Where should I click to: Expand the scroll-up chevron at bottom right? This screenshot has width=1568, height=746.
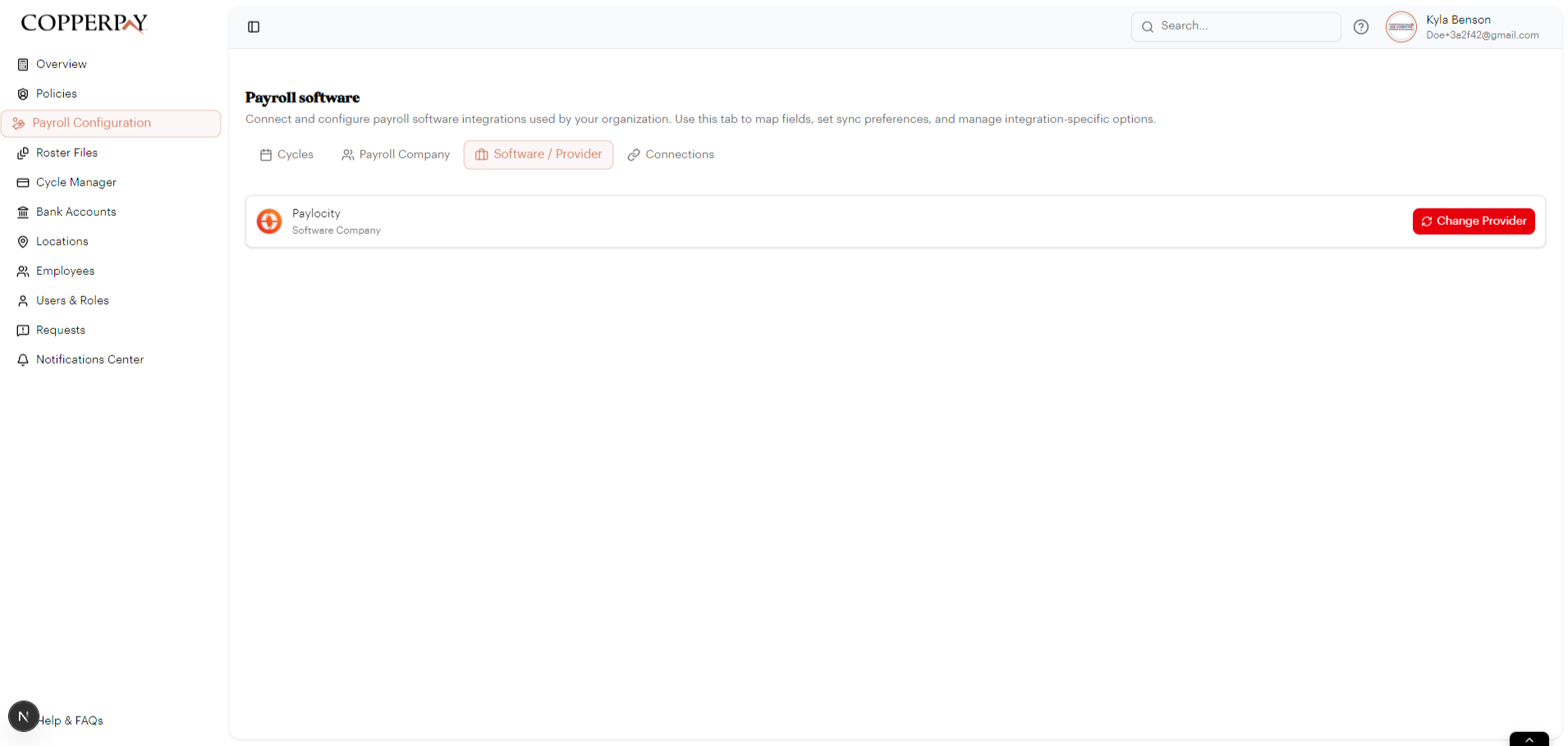(1529, 739)
